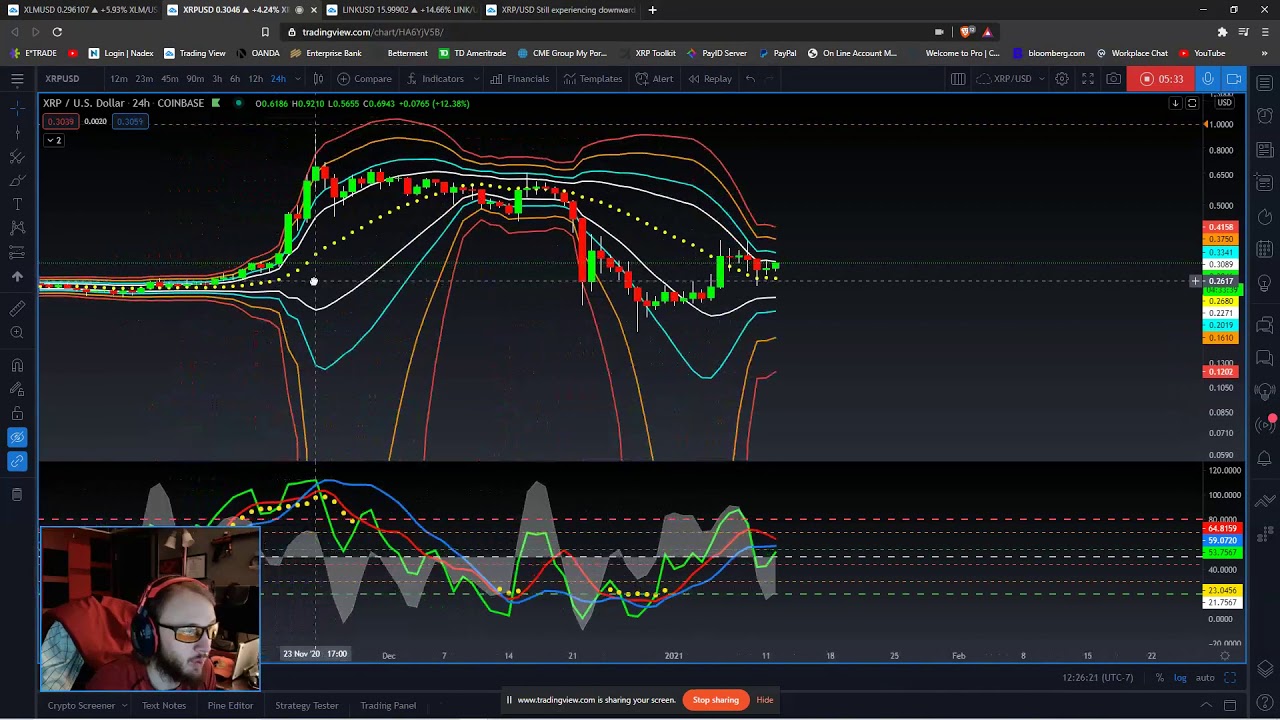
Task: Open the Financials menu
Action: point(520,79)
